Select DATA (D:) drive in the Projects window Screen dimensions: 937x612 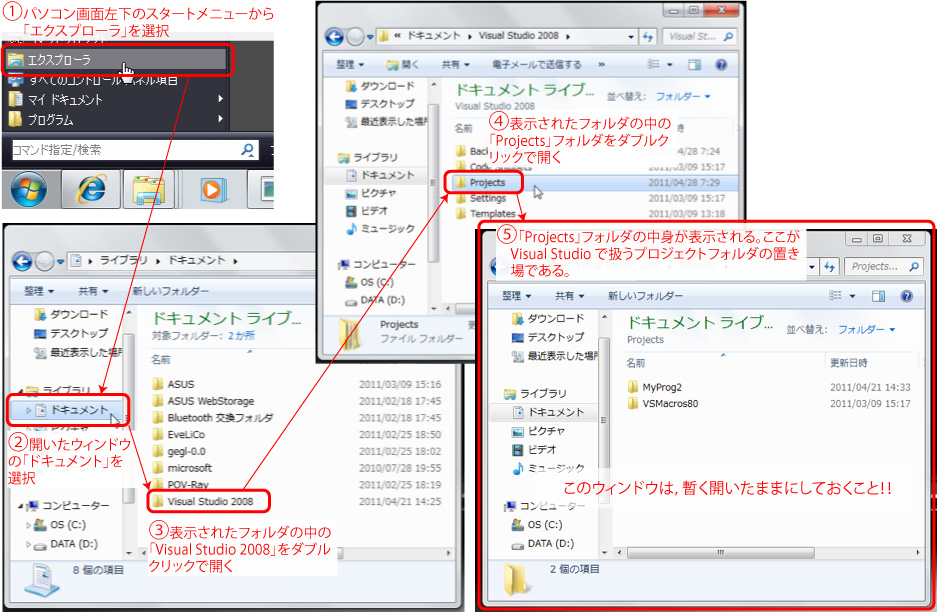[x=543, y=544]
